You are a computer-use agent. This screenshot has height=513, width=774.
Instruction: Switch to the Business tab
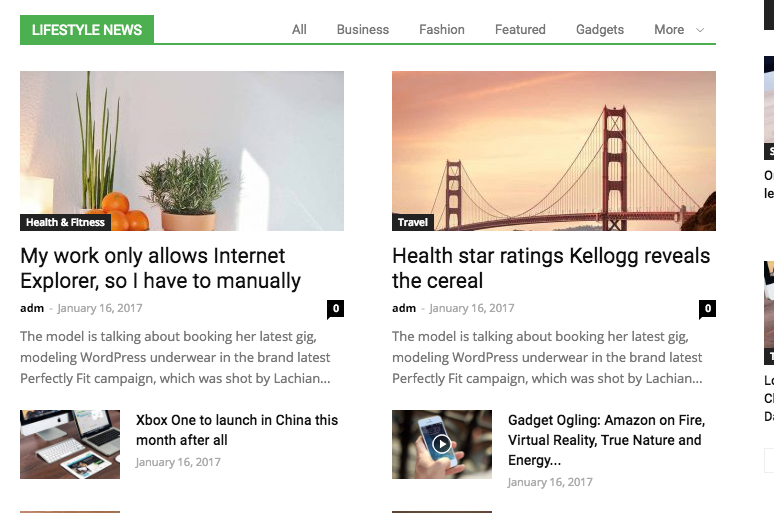coord(363,30)
